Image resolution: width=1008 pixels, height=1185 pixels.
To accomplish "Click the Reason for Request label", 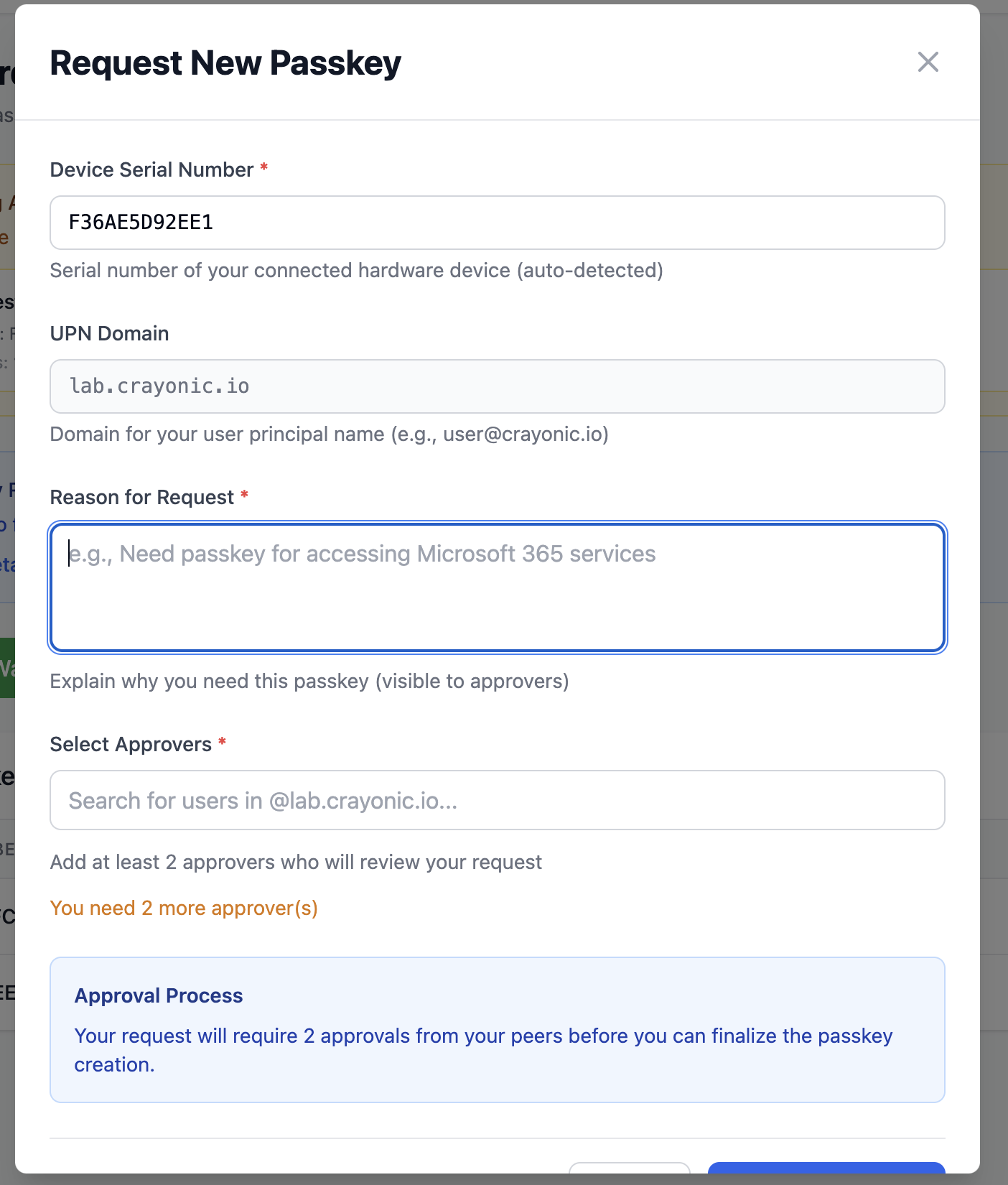I will (x=142, y=497).
